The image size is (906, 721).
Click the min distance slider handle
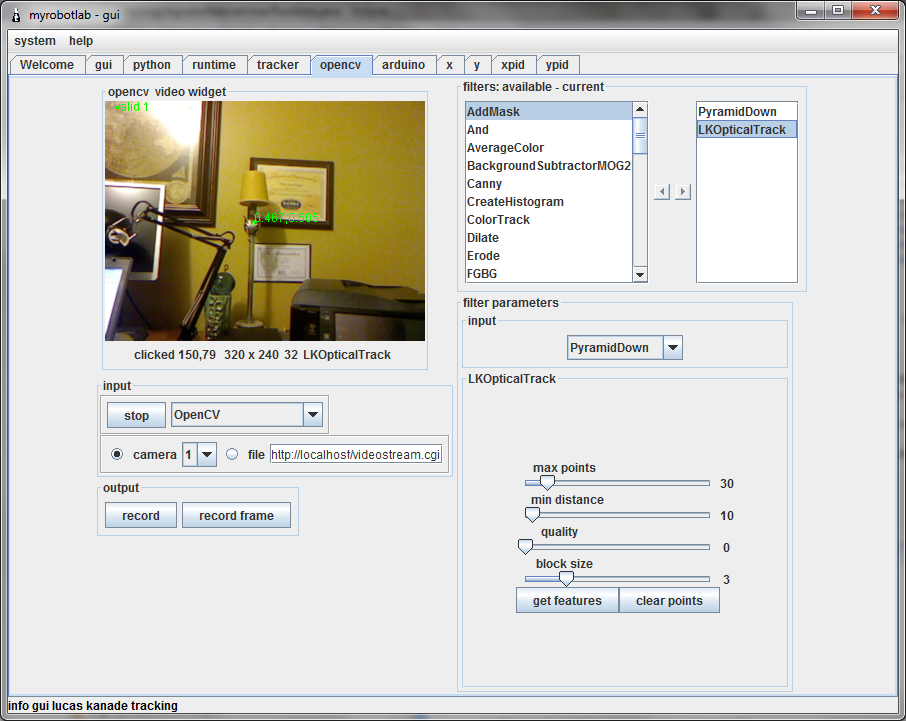click(532, 514)
